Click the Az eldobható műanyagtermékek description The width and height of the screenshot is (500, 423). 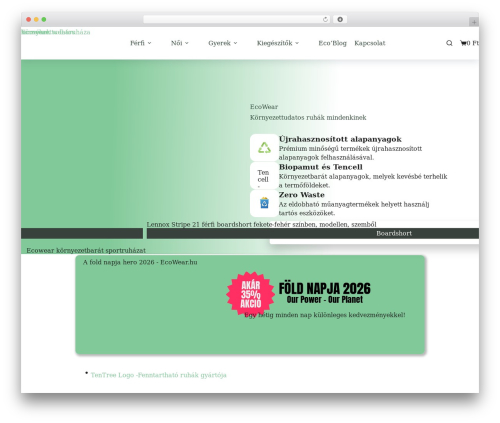tap(354, 208)
